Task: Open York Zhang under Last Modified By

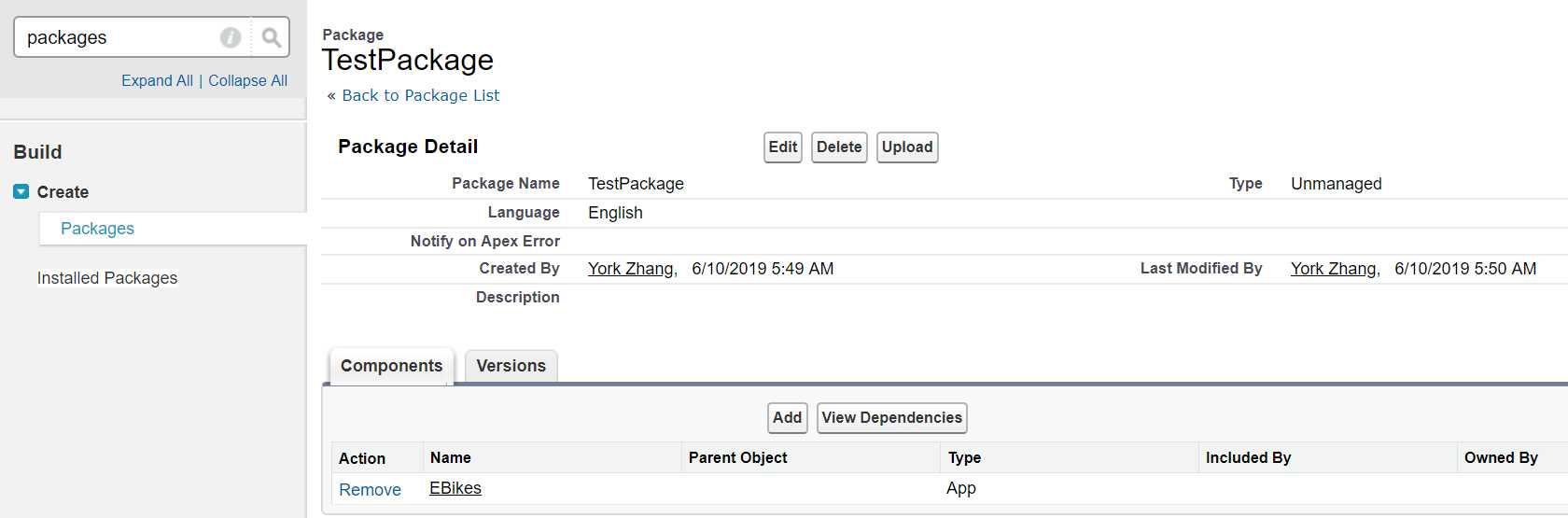Action: coord(1334,269)
